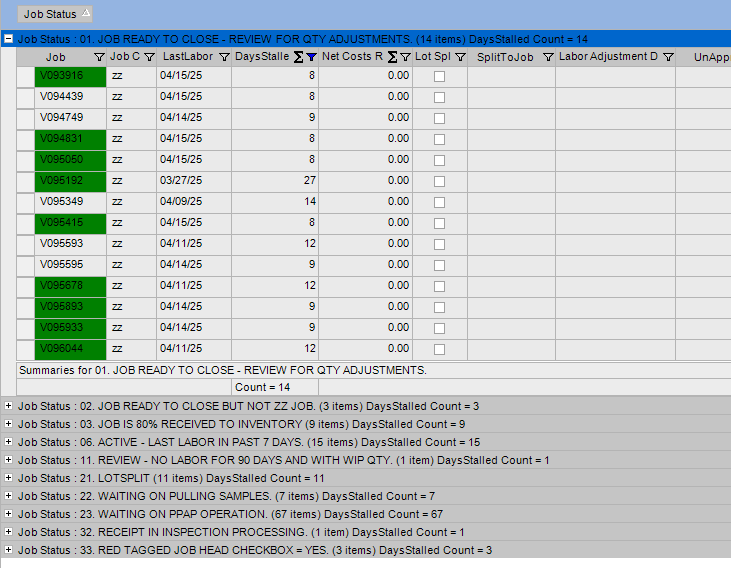Toggle Lot Split checkbox for V095933
Viewport: 731px width, 568px height.
439,328
